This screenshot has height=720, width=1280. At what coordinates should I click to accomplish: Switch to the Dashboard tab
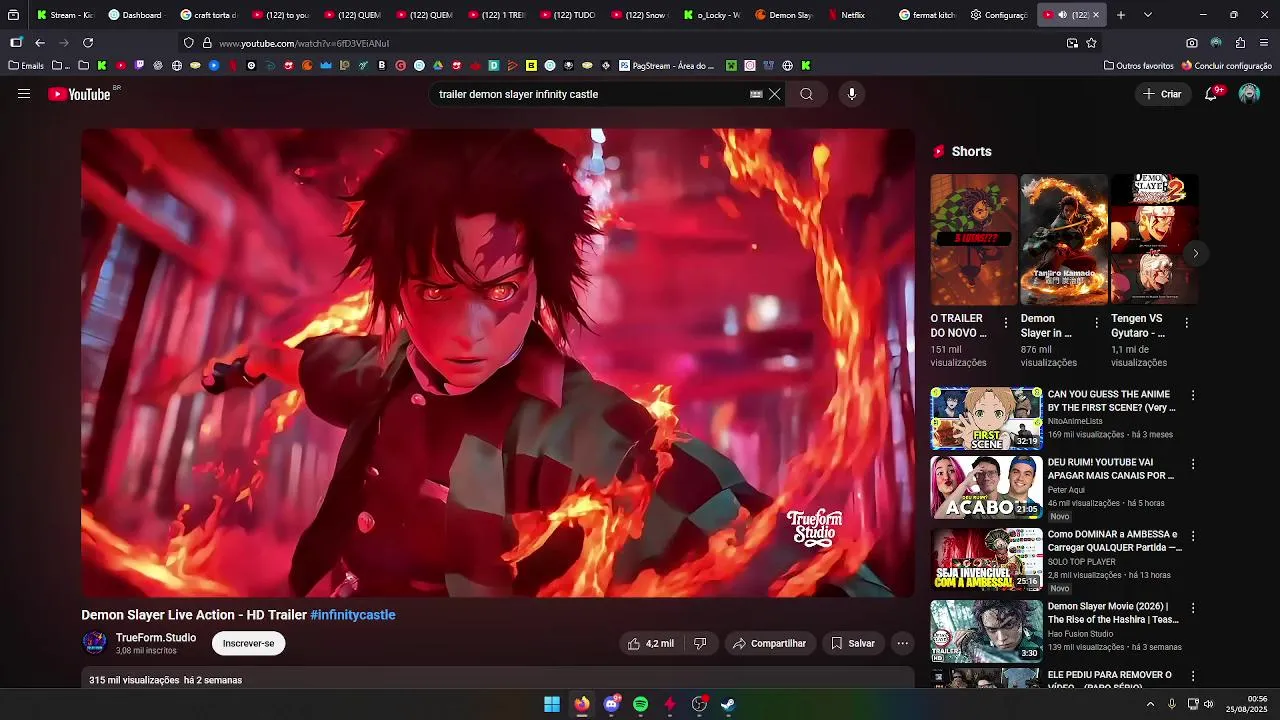tap(136, 15)
